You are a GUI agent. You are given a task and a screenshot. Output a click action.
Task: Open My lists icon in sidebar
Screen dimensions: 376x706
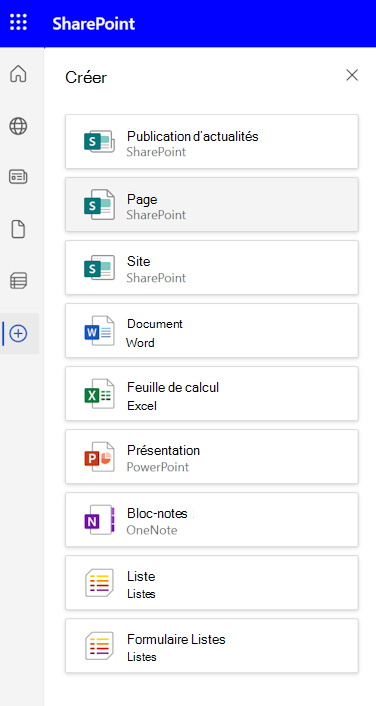tap(18, 281)
